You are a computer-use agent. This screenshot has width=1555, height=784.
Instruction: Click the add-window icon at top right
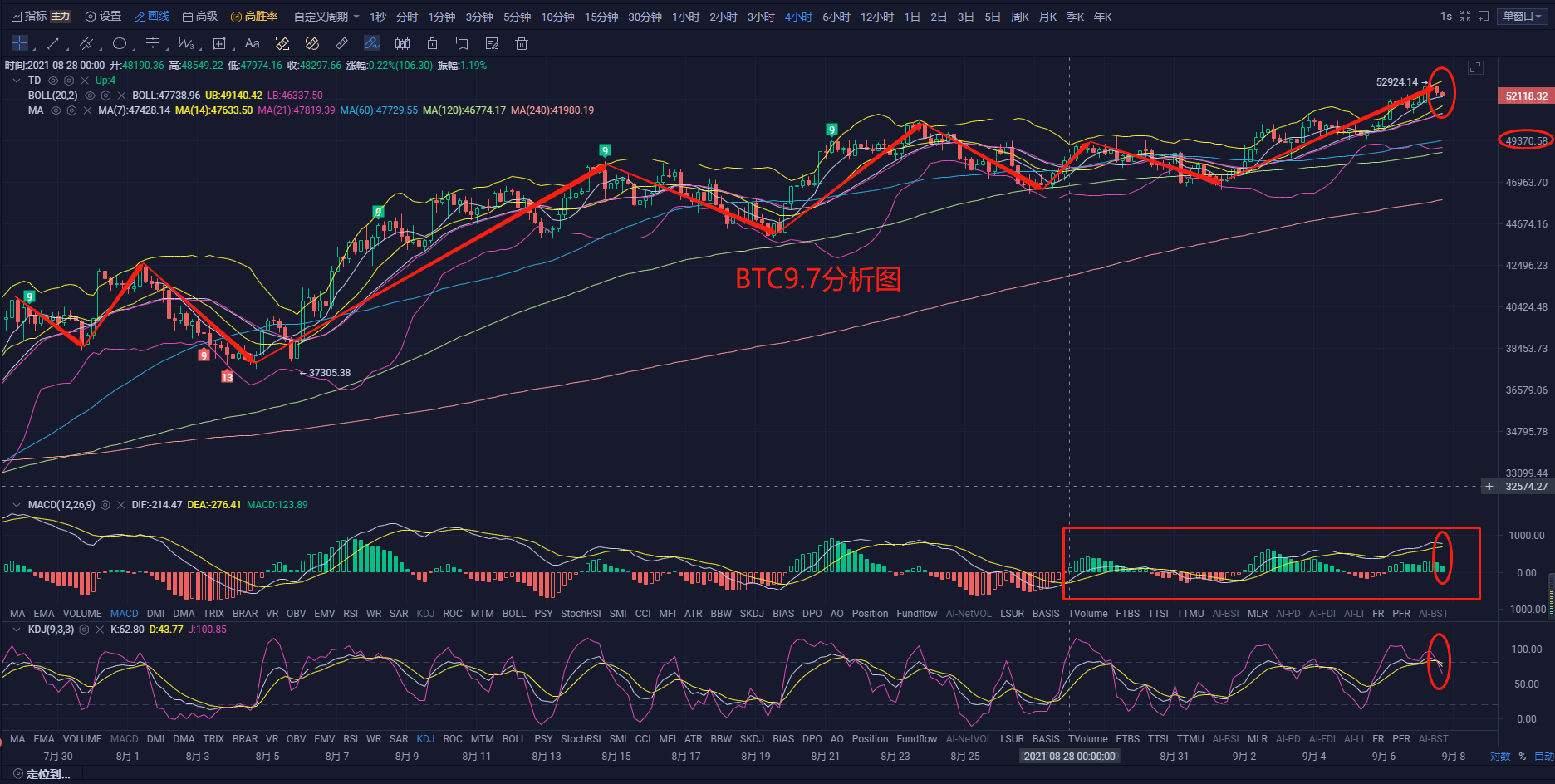coord(1484,17)
